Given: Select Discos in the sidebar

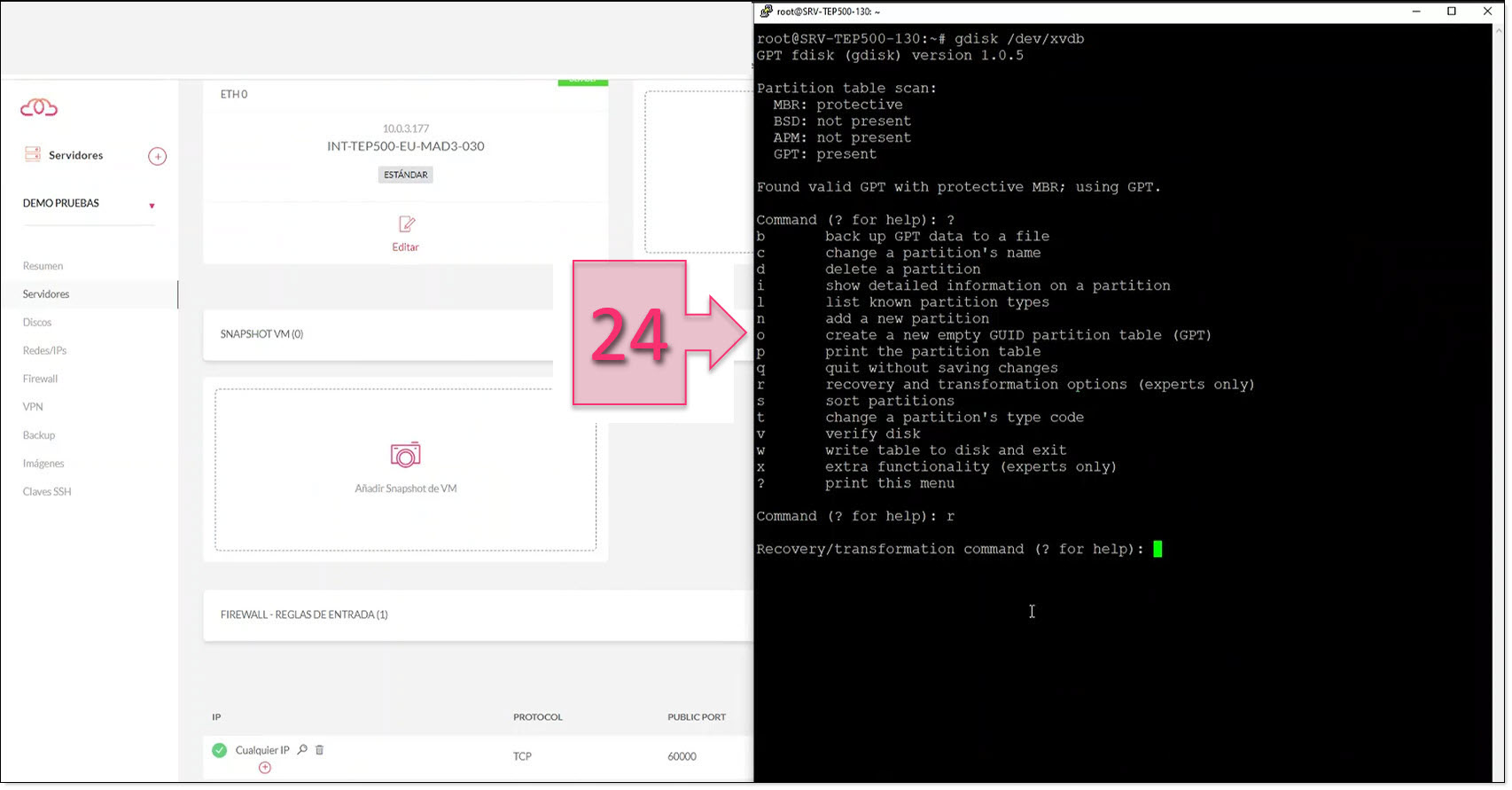Looking at the screenshot, I should pyautogui.click(x=37, y=323).
